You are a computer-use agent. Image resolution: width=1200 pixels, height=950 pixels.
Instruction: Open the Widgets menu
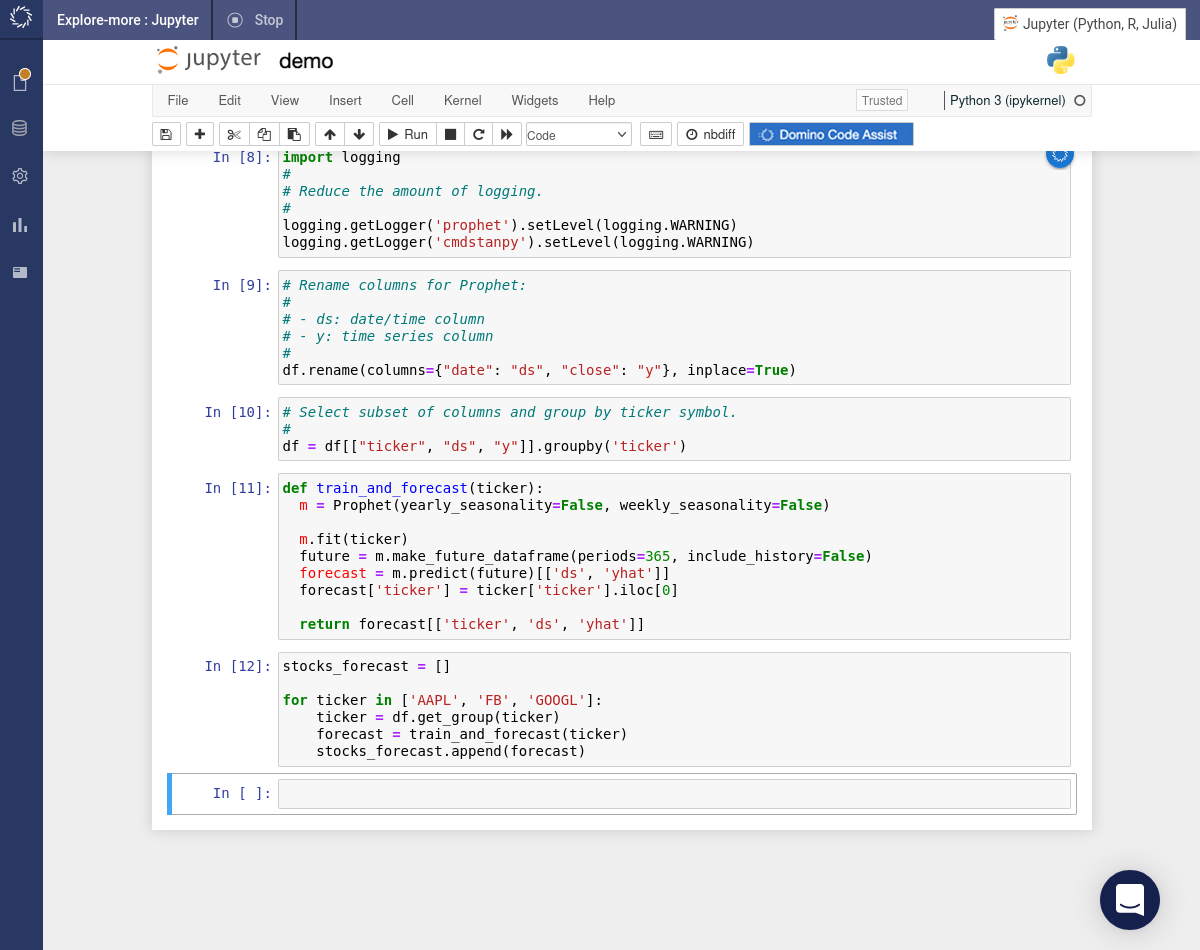coord(535,100)
